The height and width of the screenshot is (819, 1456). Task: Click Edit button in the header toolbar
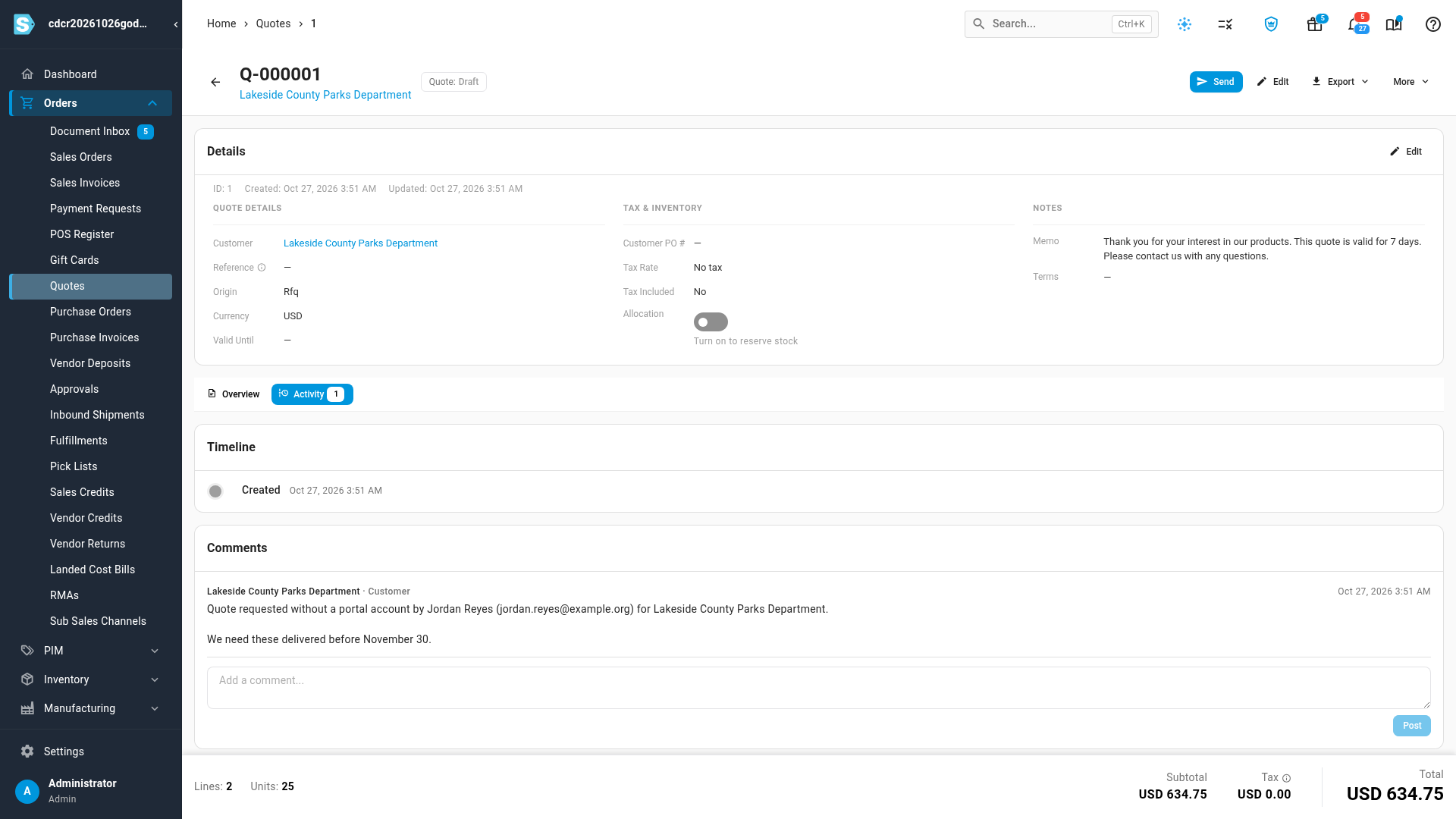click(1273, 82)
